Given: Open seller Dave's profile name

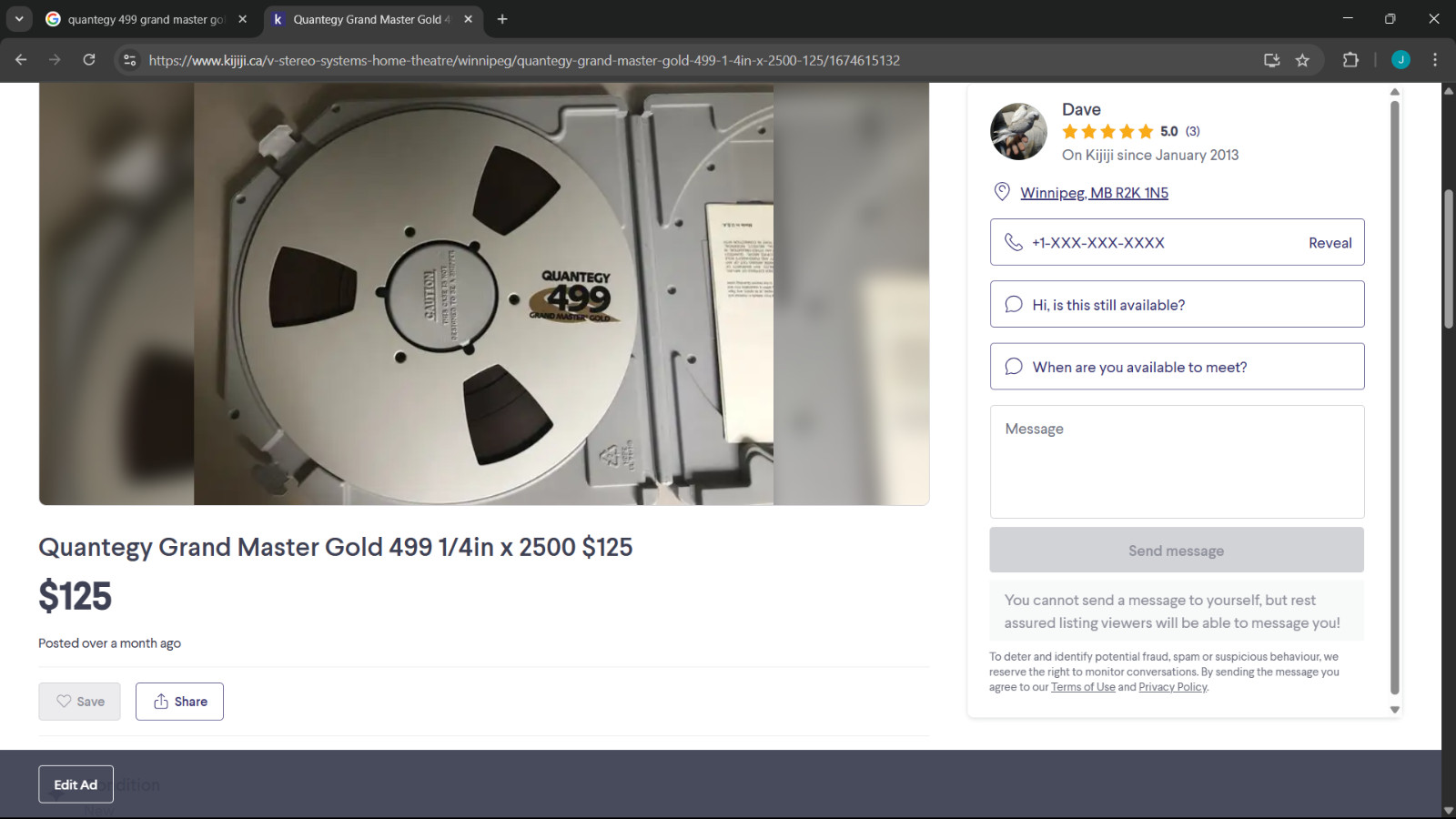Looking at the screenshot, I should coord(1081,109).
